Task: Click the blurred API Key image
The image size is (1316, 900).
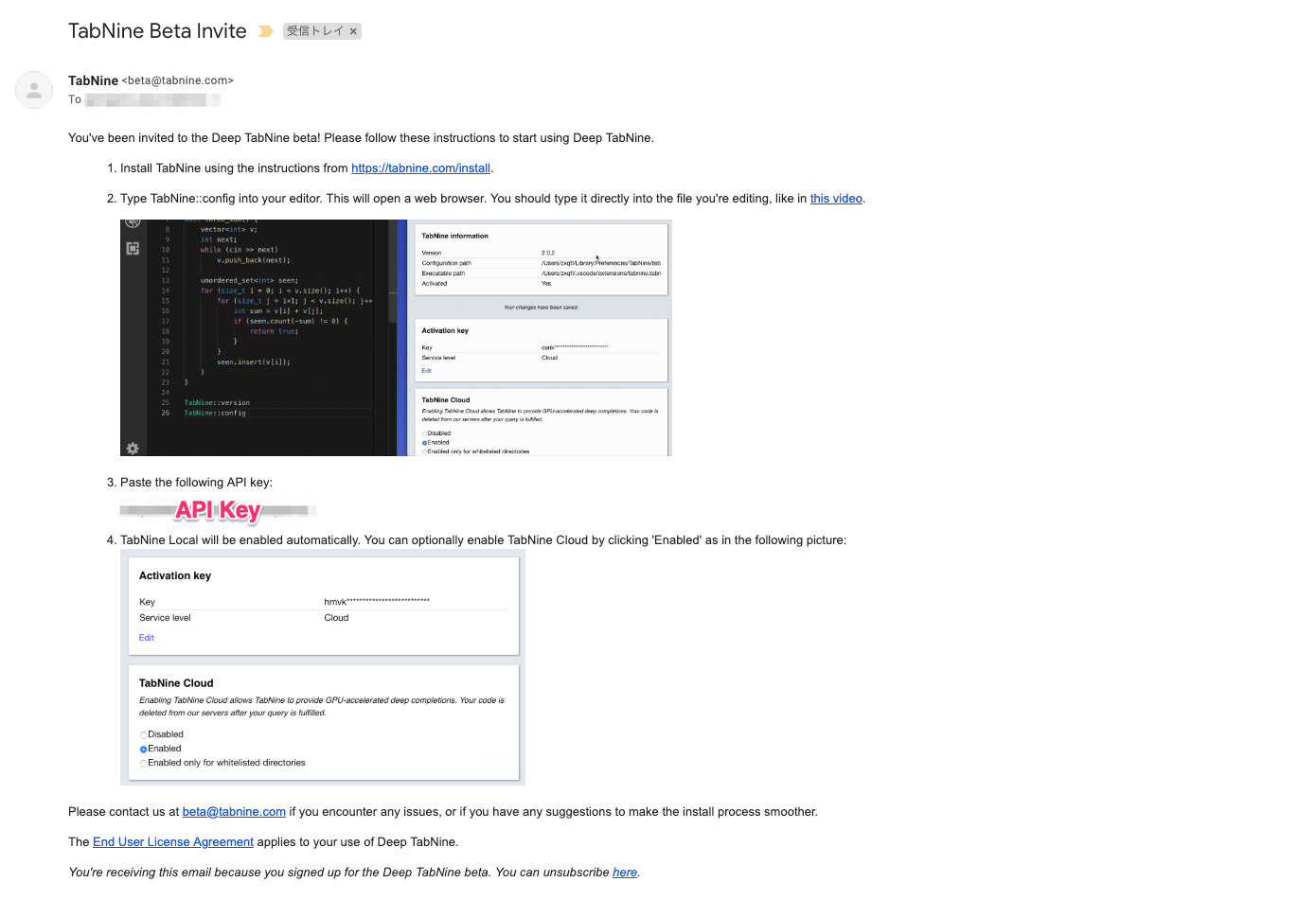Action: click(x=217, y=510)
